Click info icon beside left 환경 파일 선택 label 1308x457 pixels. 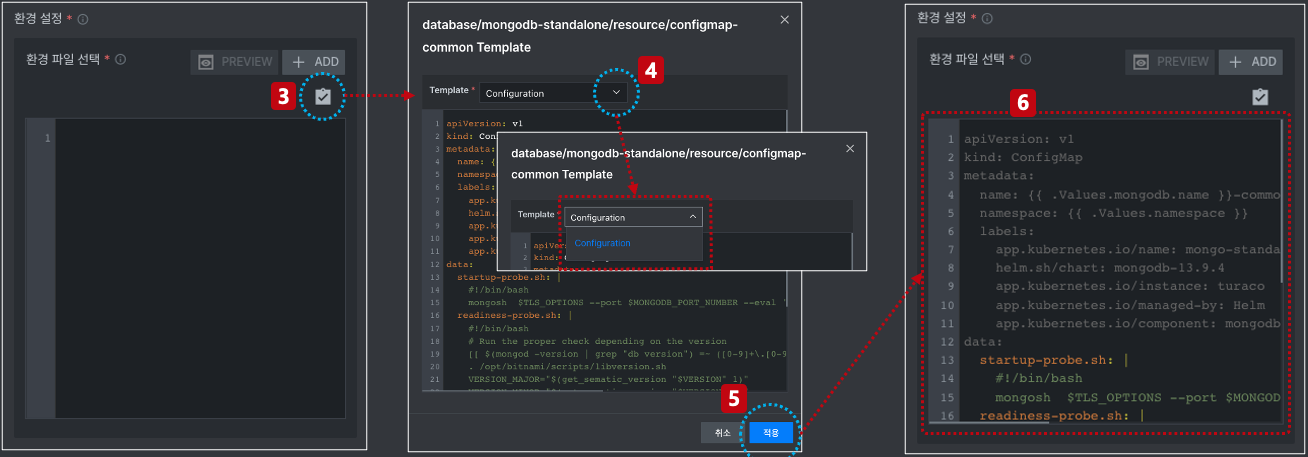tap(120, 59)
